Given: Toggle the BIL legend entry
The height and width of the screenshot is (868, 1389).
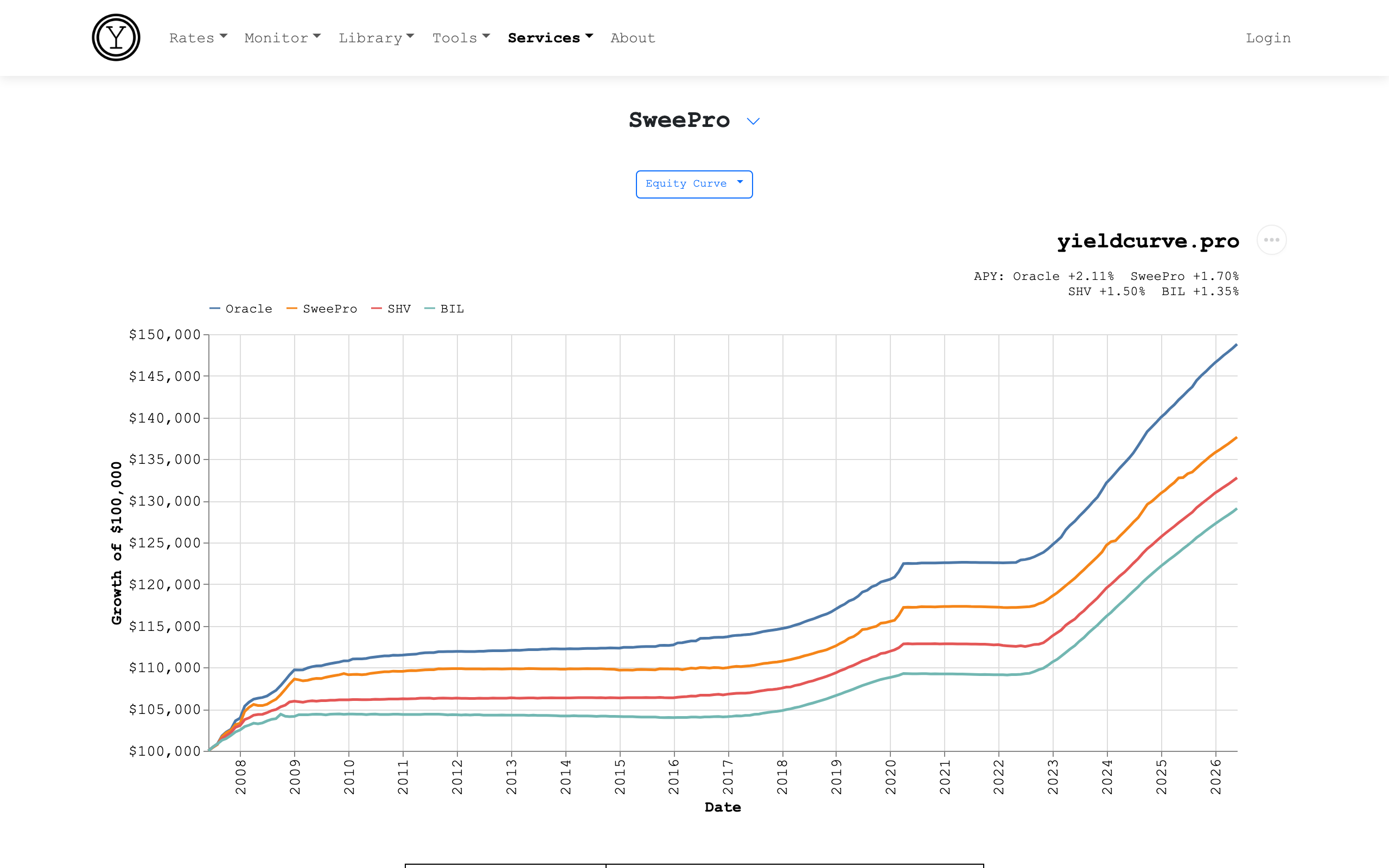Looking at the screenshot, I should pos(444,309).
